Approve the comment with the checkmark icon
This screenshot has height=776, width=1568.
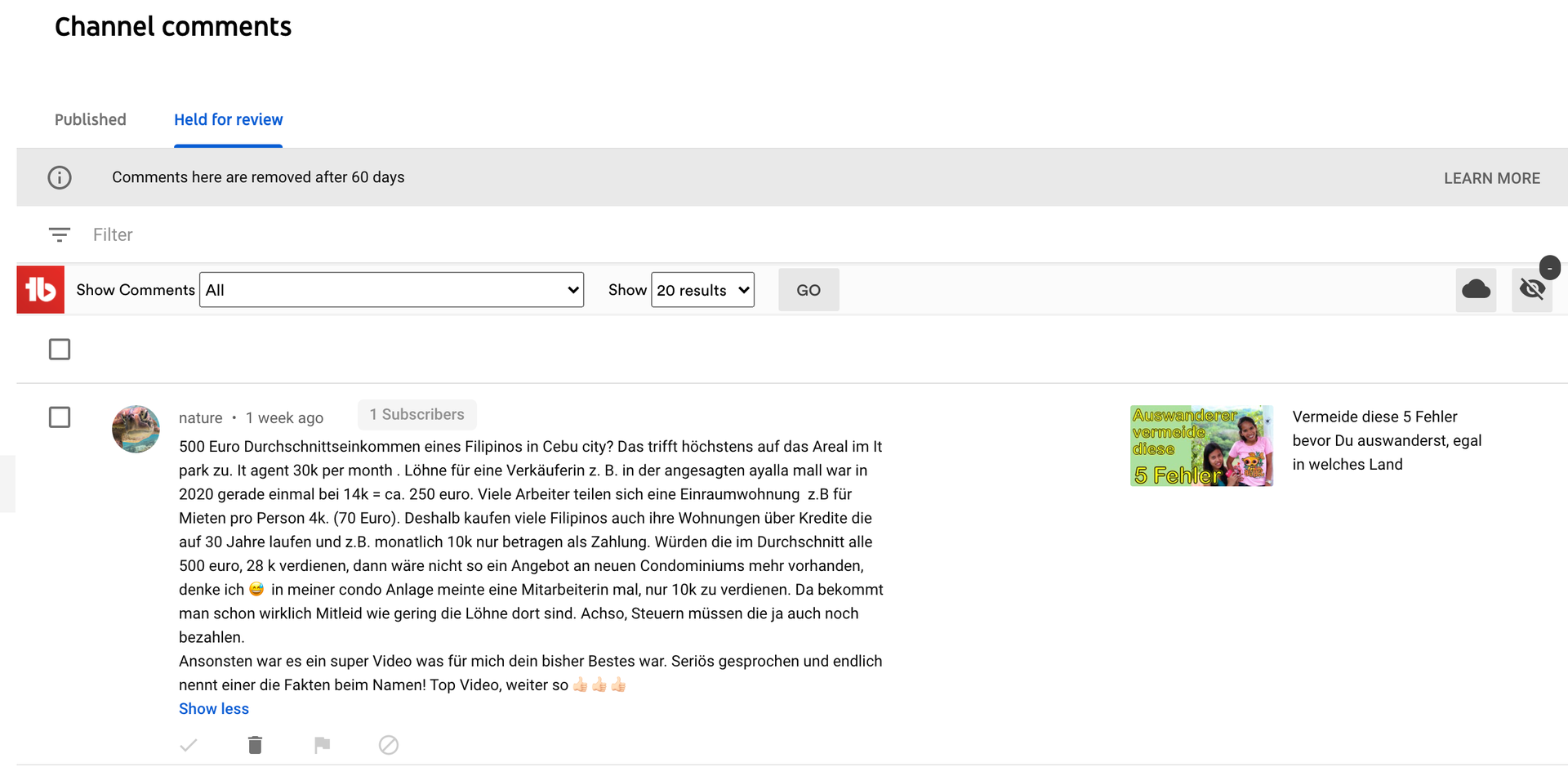(189, 745)
